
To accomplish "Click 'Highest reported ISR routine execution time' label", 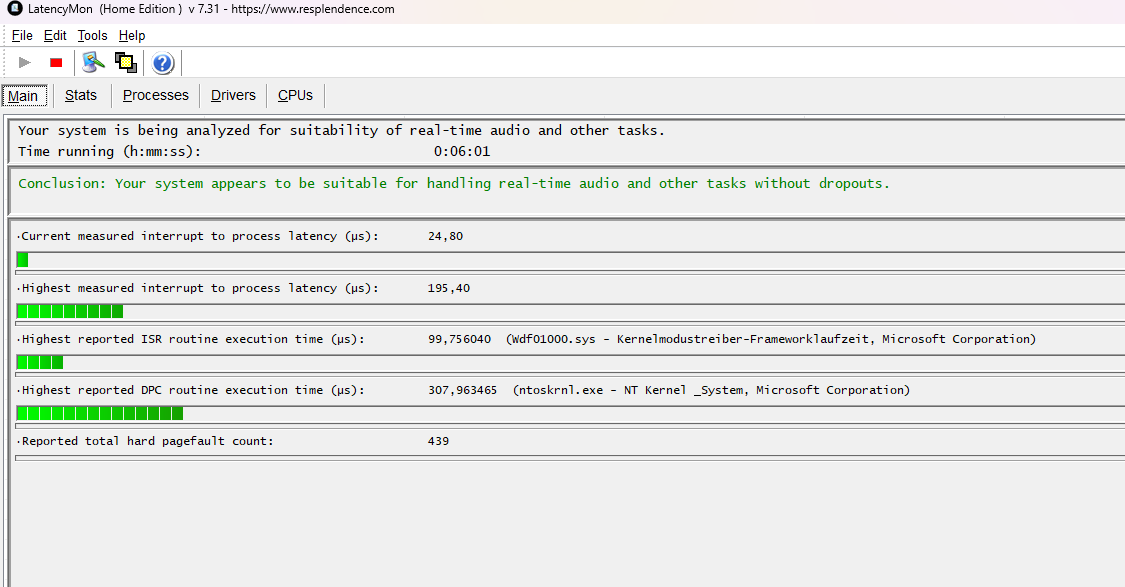I will pos(193,339).
